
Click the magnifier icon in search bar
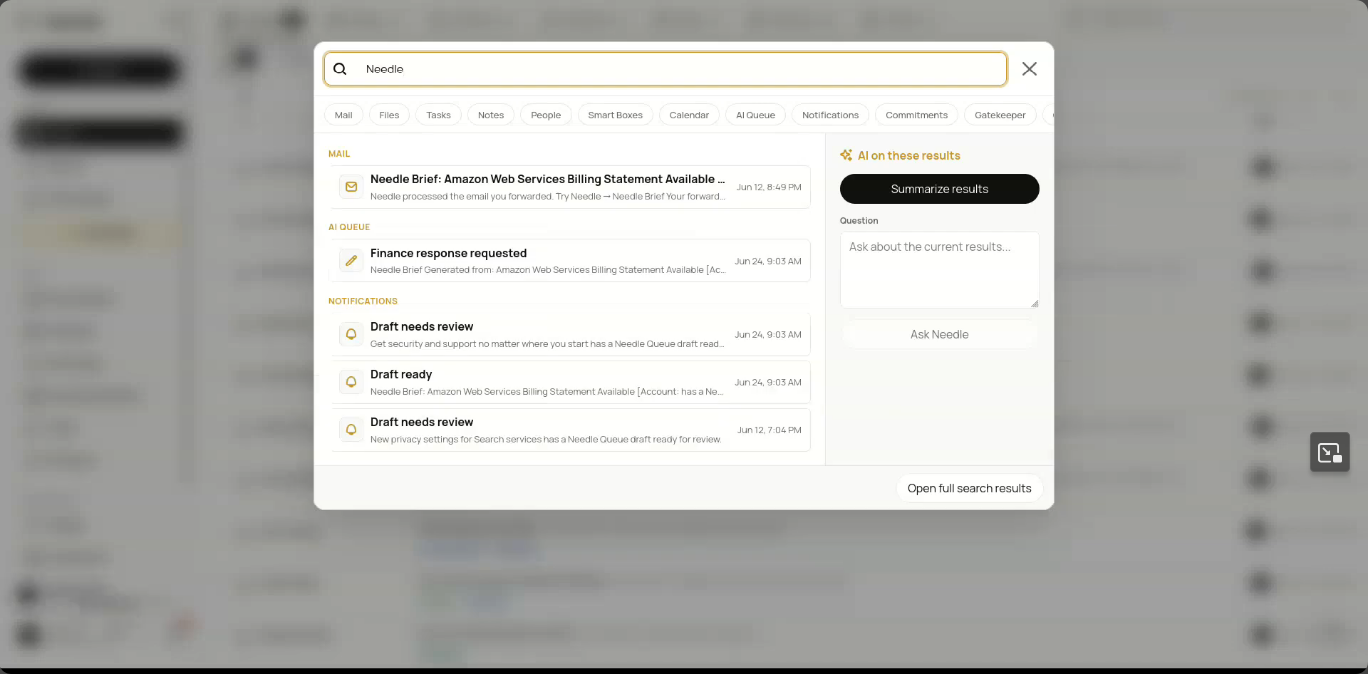(x=340, y=69)
